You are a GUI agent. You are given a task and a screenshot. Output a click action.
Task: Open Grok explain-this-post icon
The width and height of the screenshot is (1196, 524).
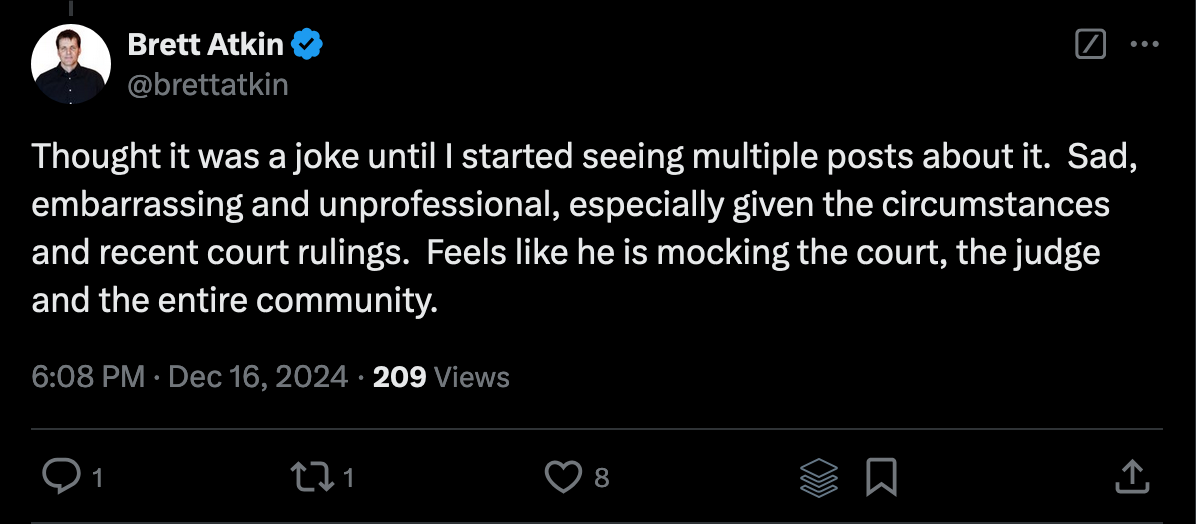(x=1089, y=45)
